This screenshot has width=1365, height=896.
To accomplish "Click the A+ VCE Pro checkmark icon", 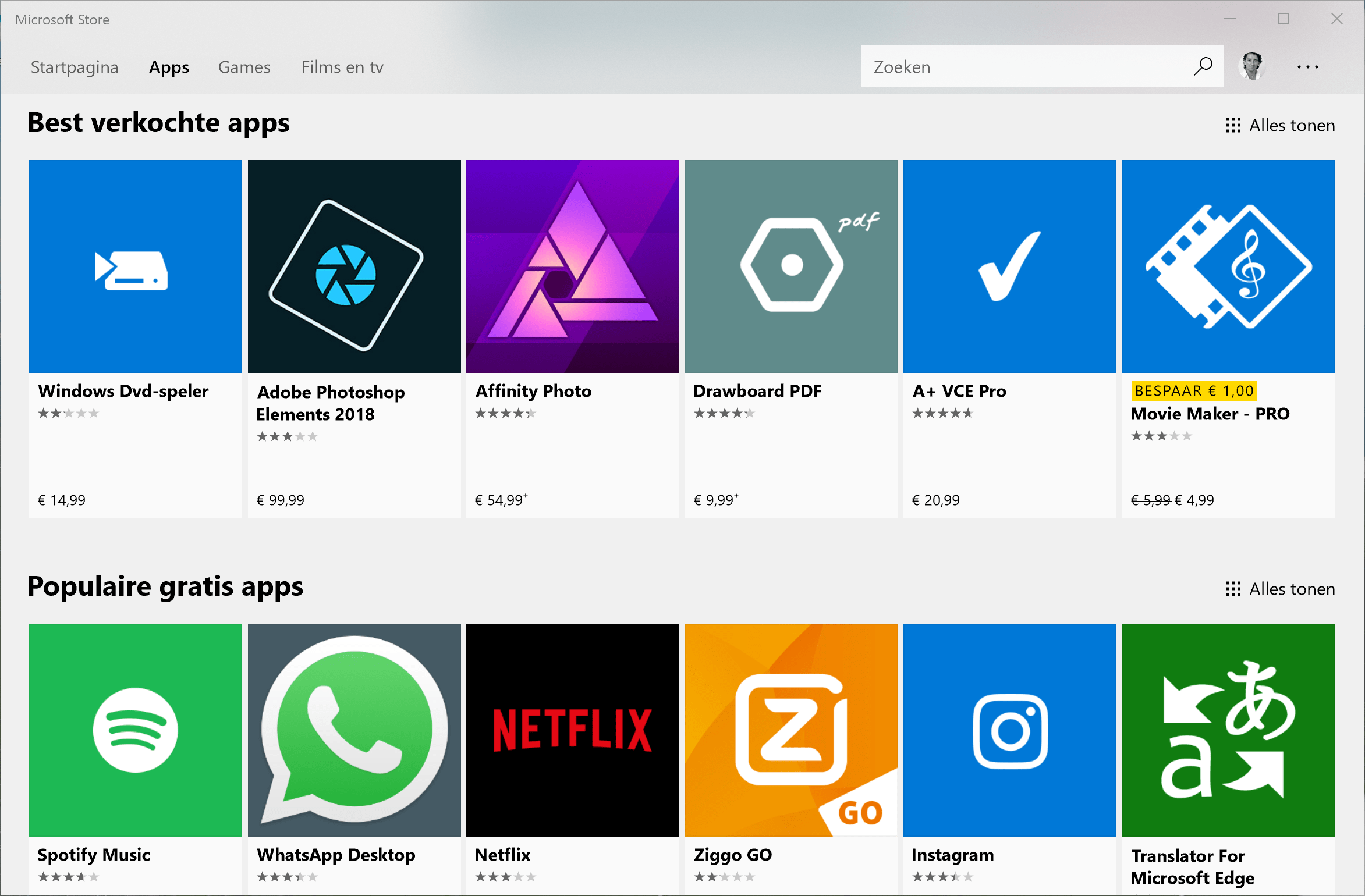I will coord(1009,266).
